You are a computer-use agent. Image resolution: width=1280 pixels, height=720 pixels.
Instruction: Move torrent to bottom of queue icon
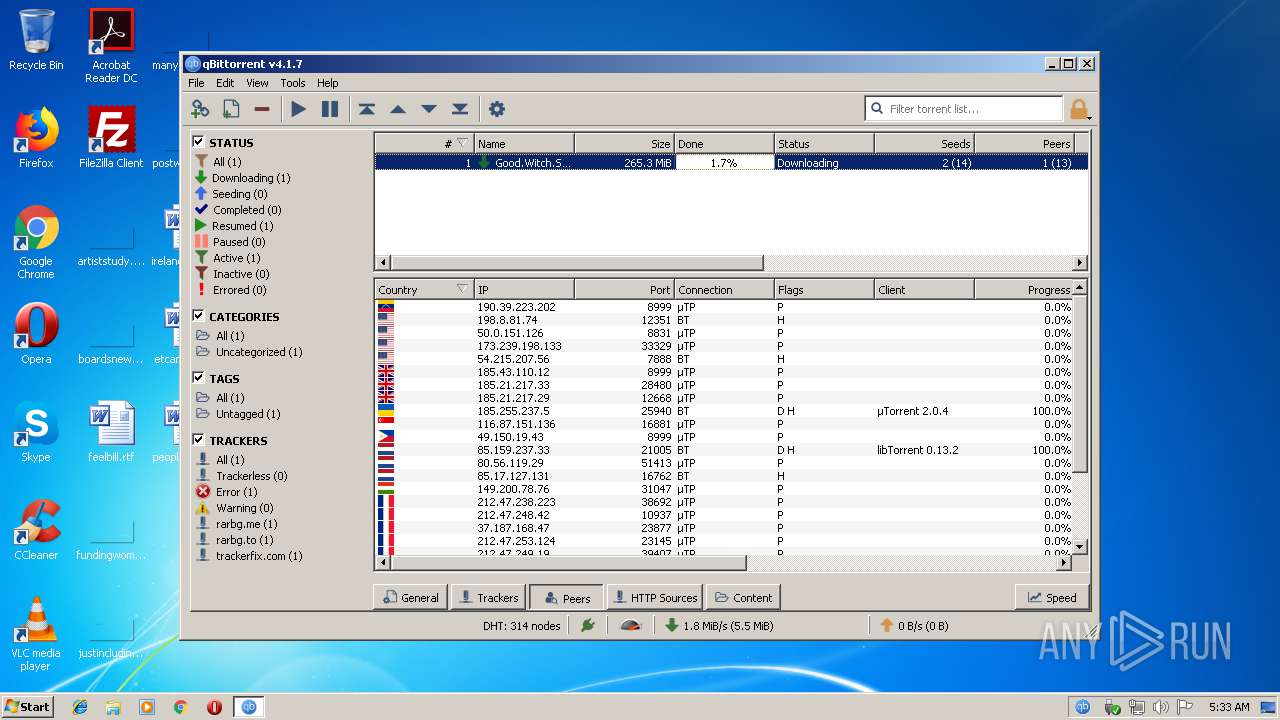pos(460,109)
